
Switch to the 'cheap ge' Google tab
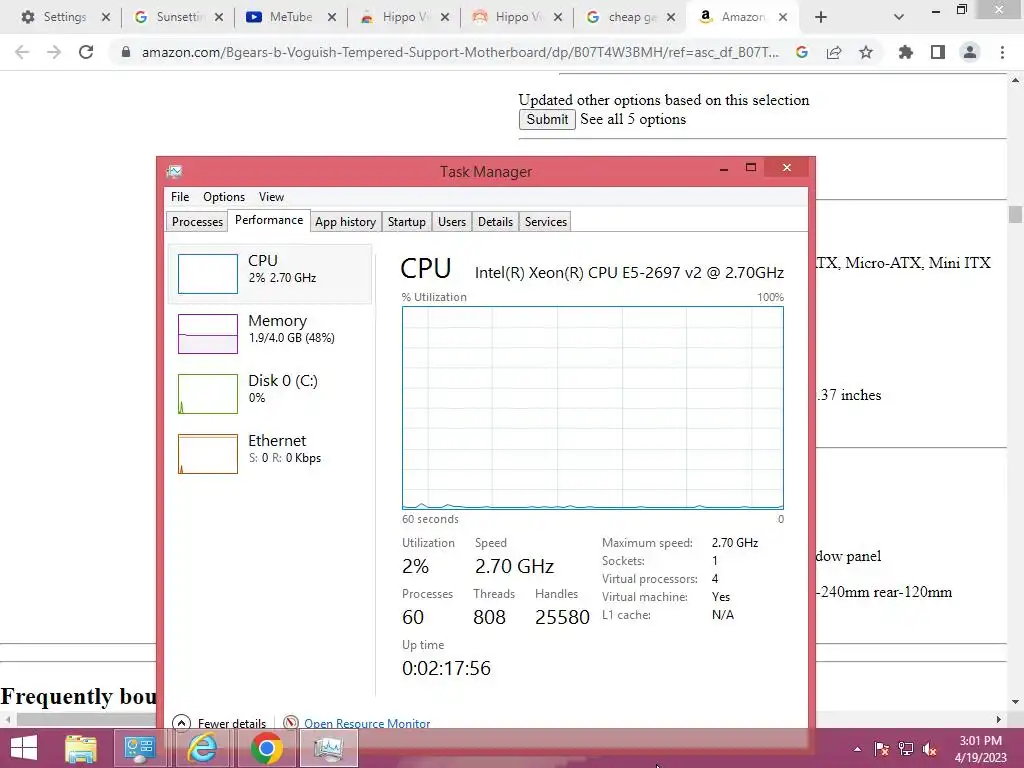(x=630, y=17)
